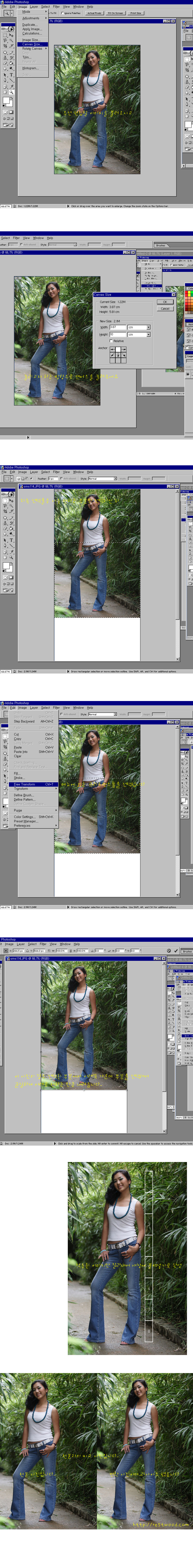Select Rectangular Marquee tool beside the open Image menu
The height and width of the screenshot is (1568, 193).
click(5, 35)
